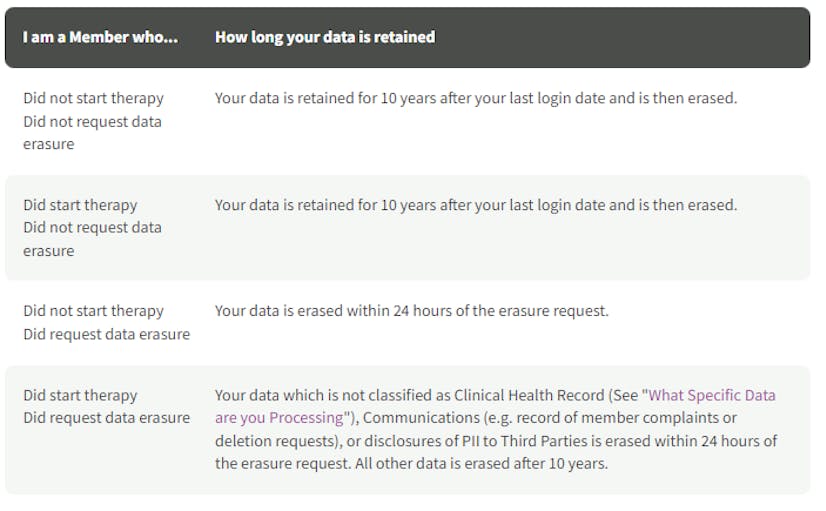Select "Did not start therapy" in the third row

93,311
